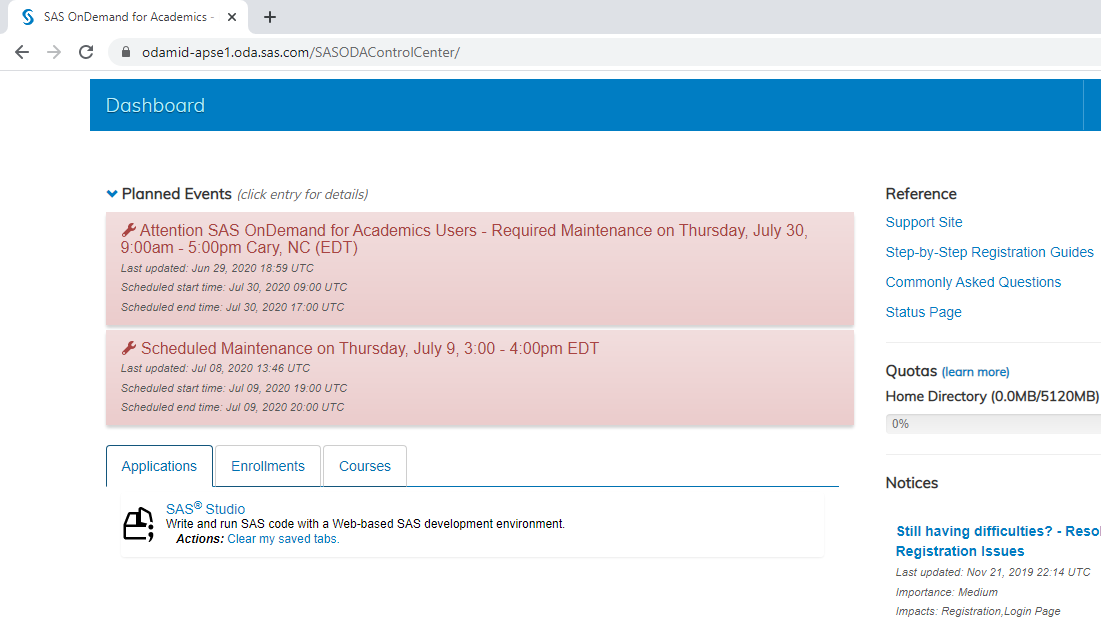Image resolution: width=1101 pixels, height=620 pixels.
Task: Click 'Importance: Medium' text
Action: click(947, 592)
